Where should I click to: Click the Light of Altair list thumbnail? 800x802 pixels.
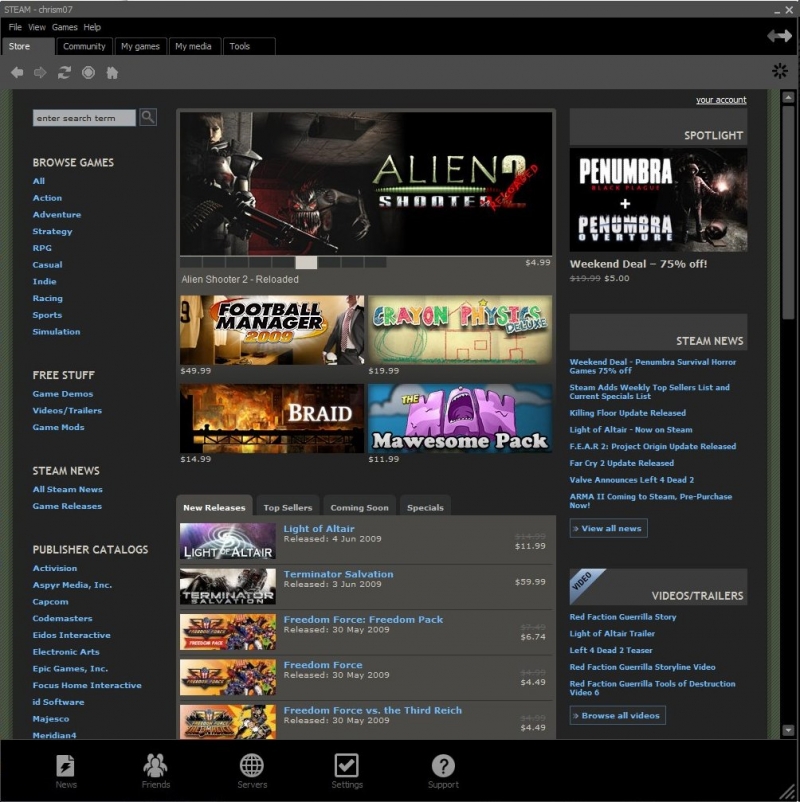(x=228, y=541)
